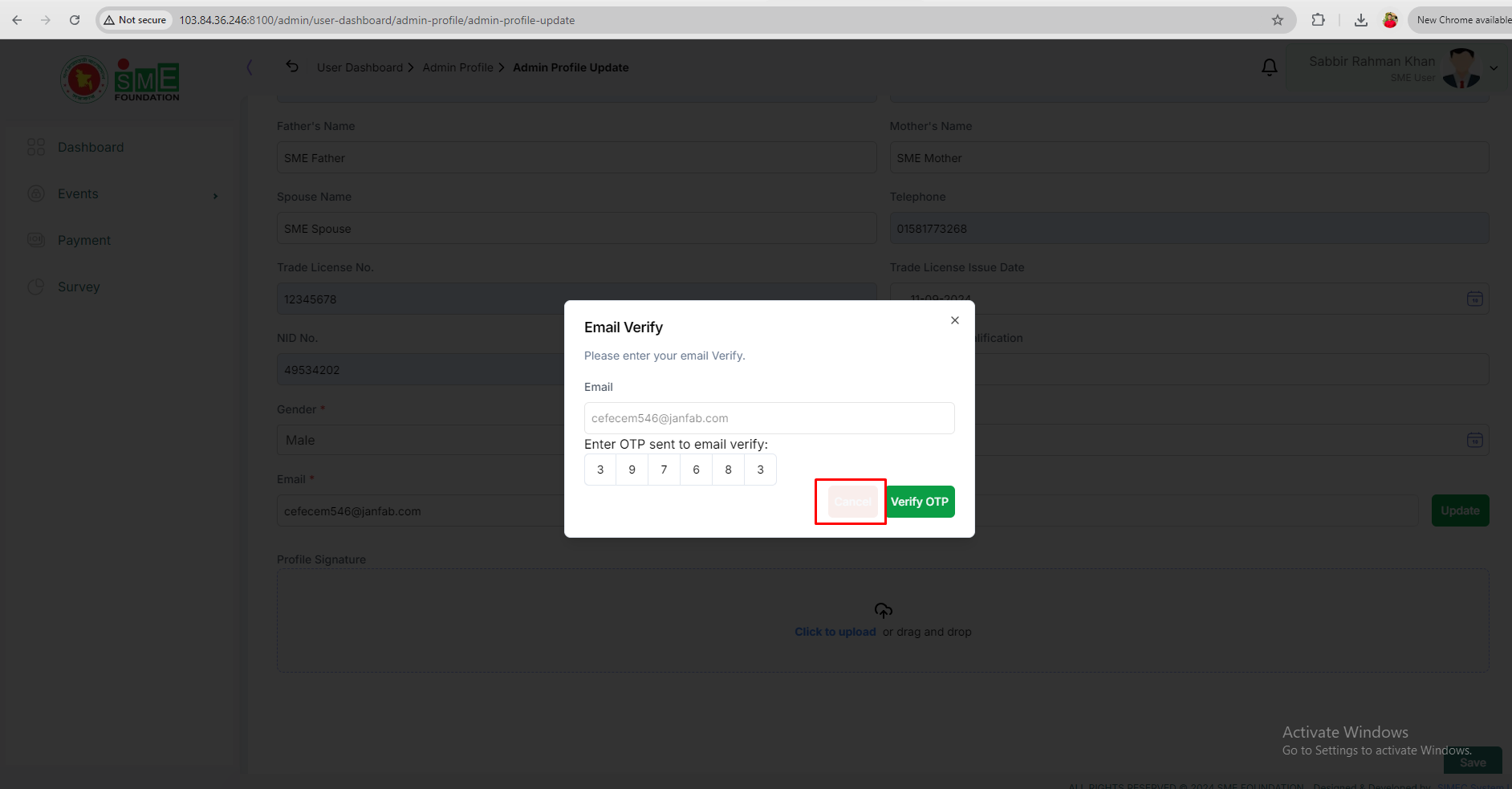Screen dimensions: 1512x789
Task: Click the browser address bar URL
Action: pyautogui.click(x=376, y=20)
